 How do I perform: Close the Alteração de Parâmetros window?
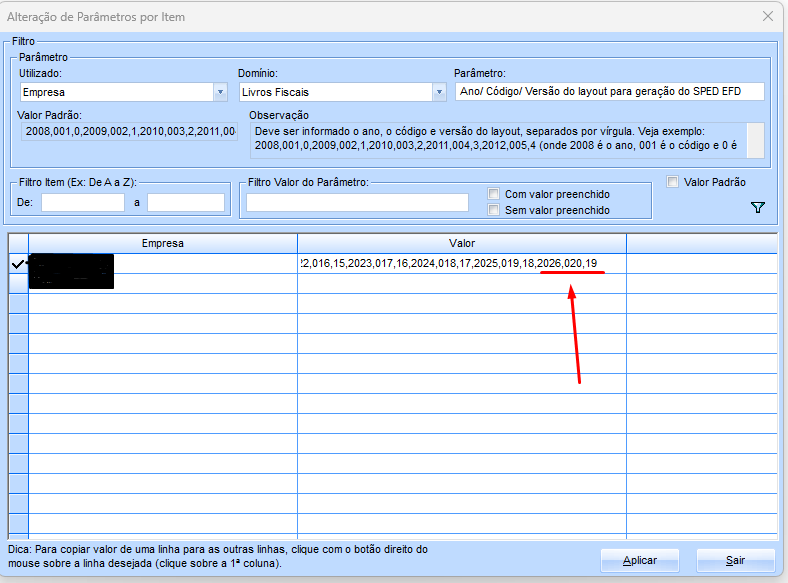768,17
